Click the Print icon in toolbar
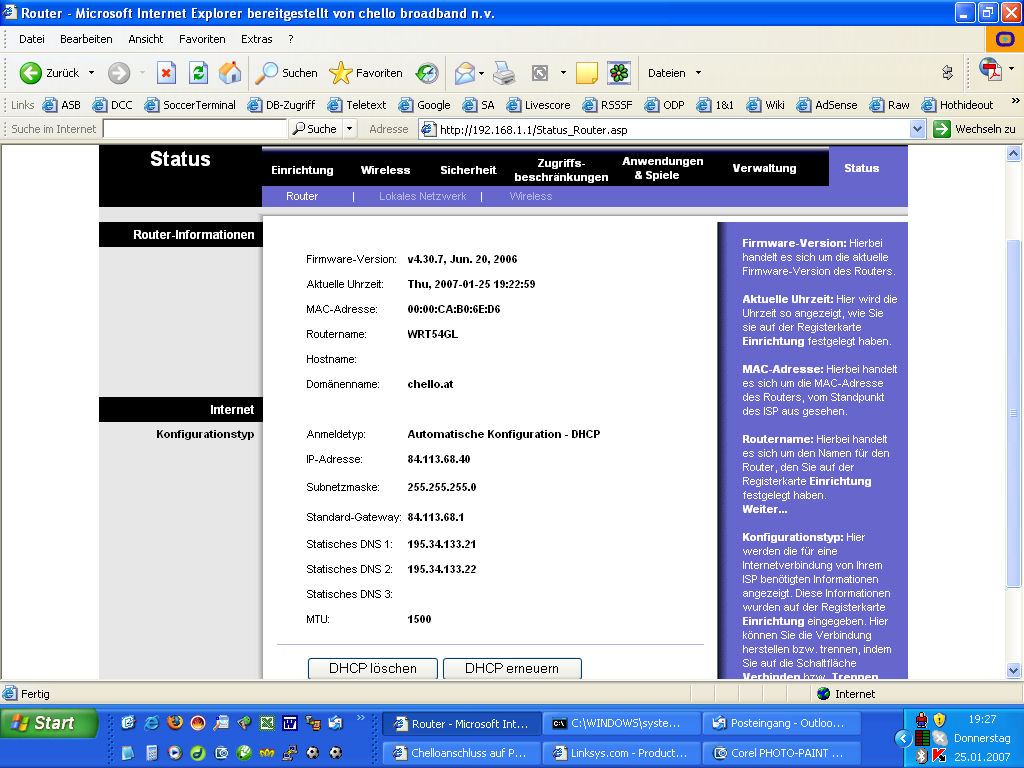Viewport: 1024px width, 768px height. [504, 73]
